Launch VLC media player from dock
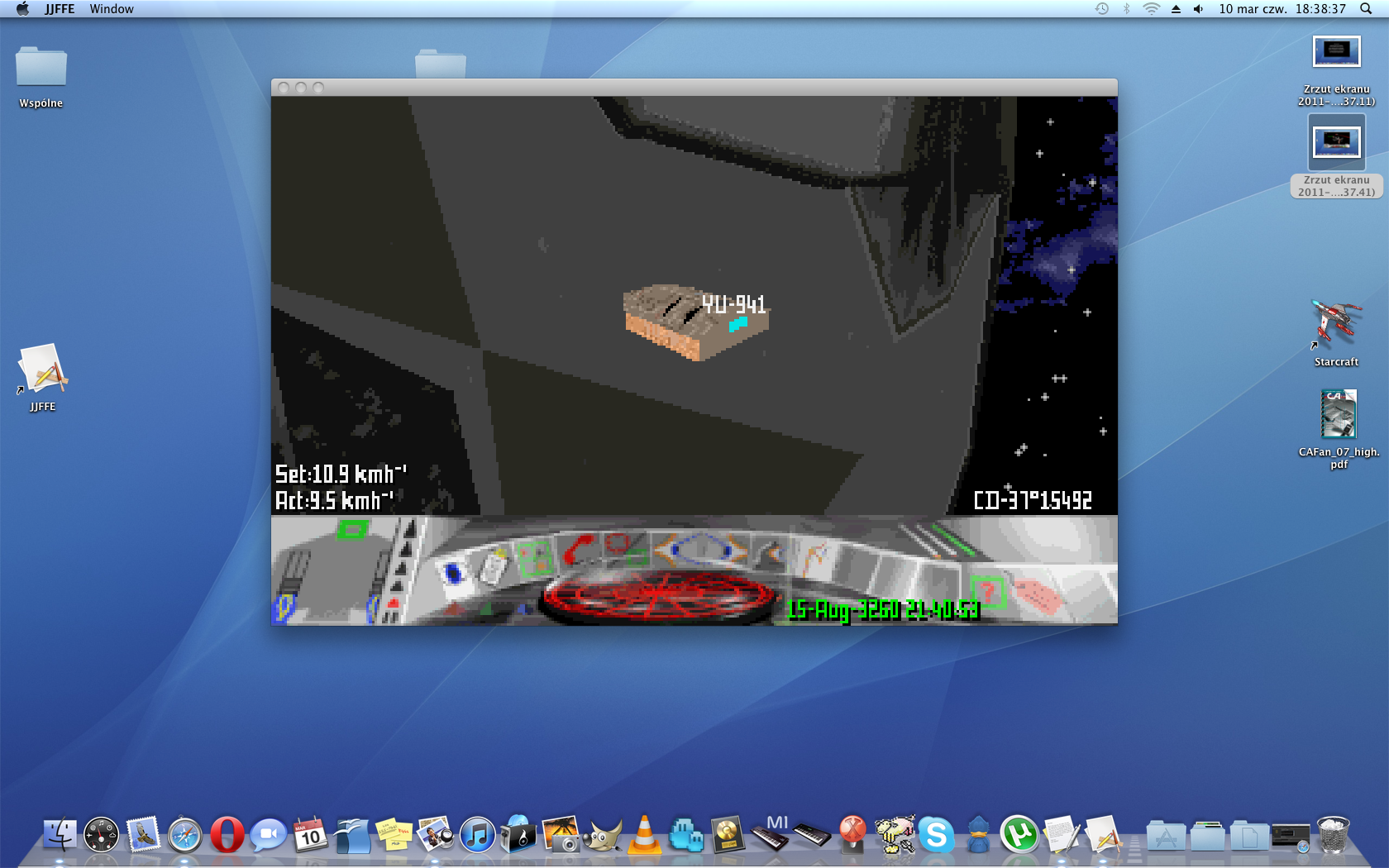Image resolution: width=1389 pixels, height=868 pixels. [x=645, y=835]
